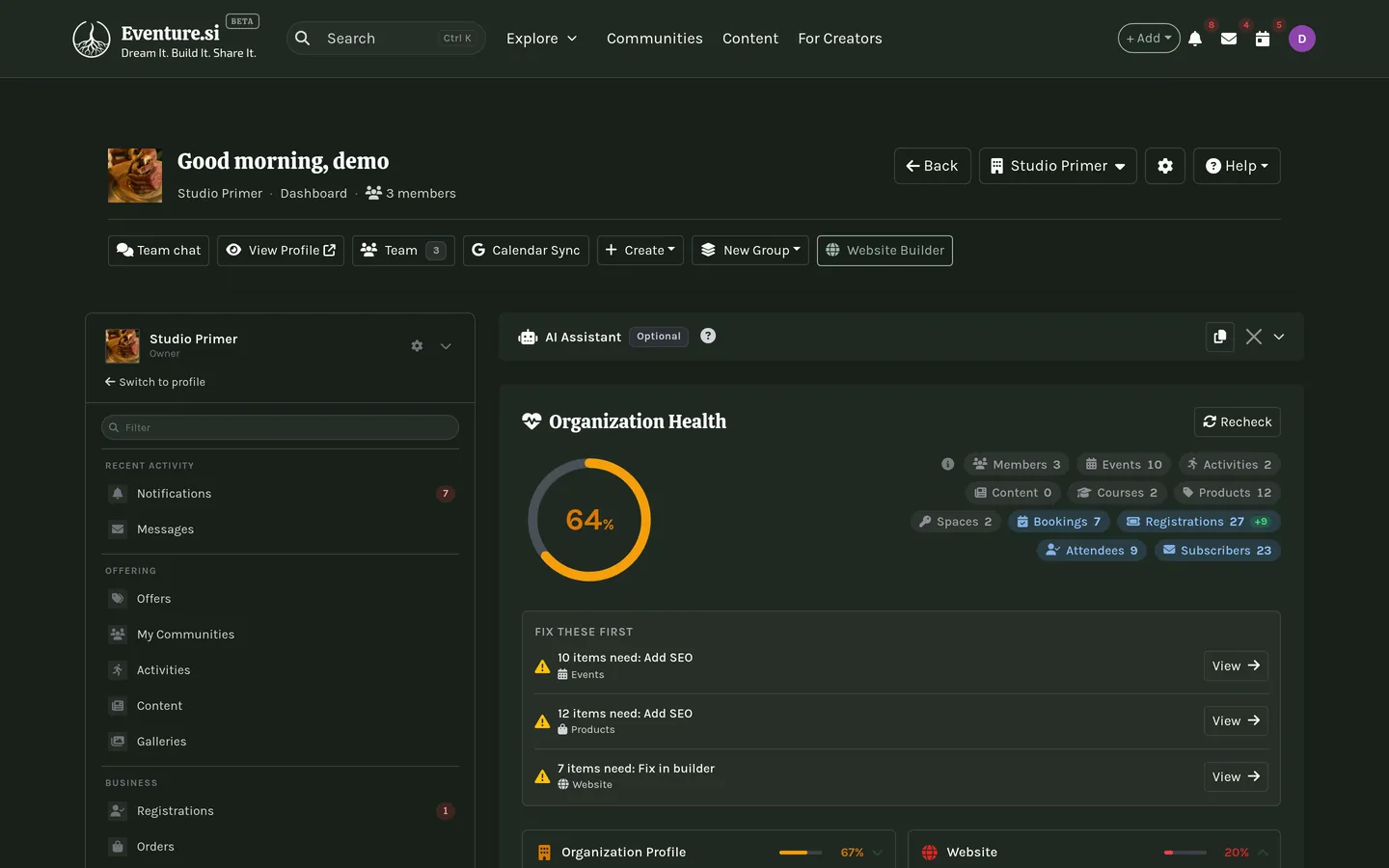Open the calendar icon in the header

(x=1262, y=39)
